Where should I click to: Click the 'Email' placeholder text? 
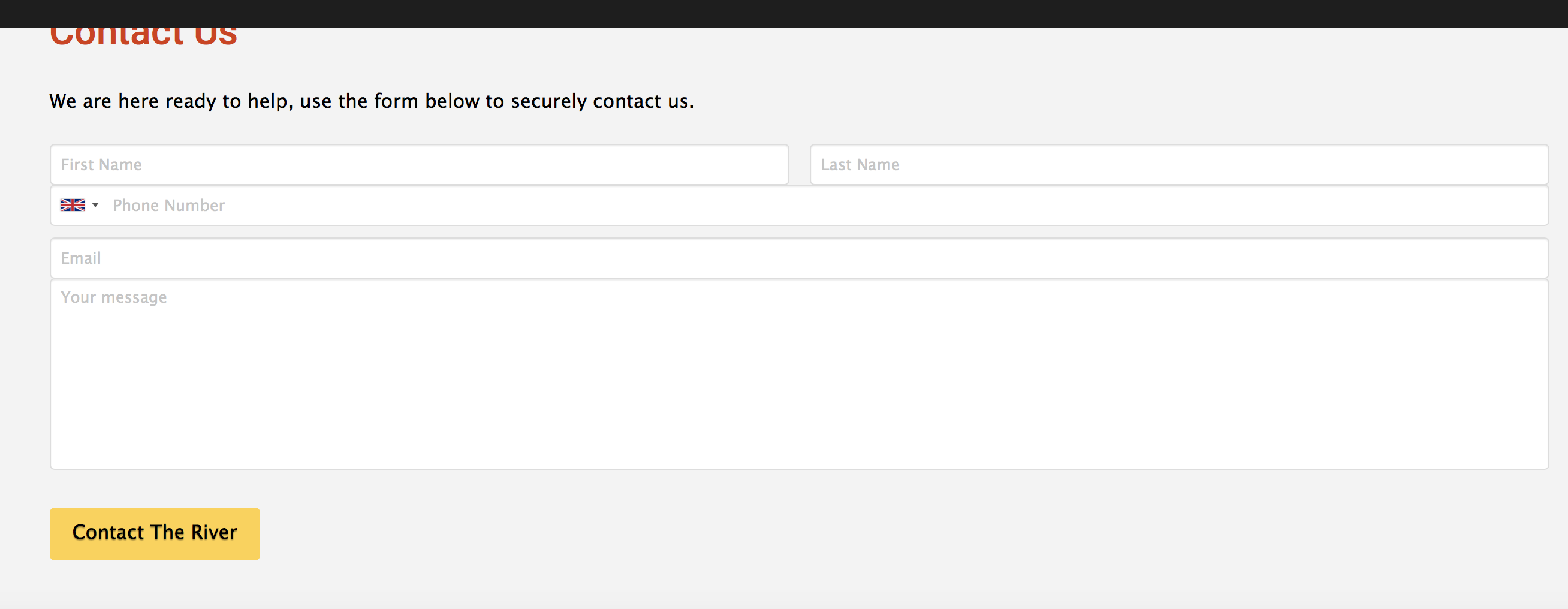pyautogui.click(x=81, y=258)
